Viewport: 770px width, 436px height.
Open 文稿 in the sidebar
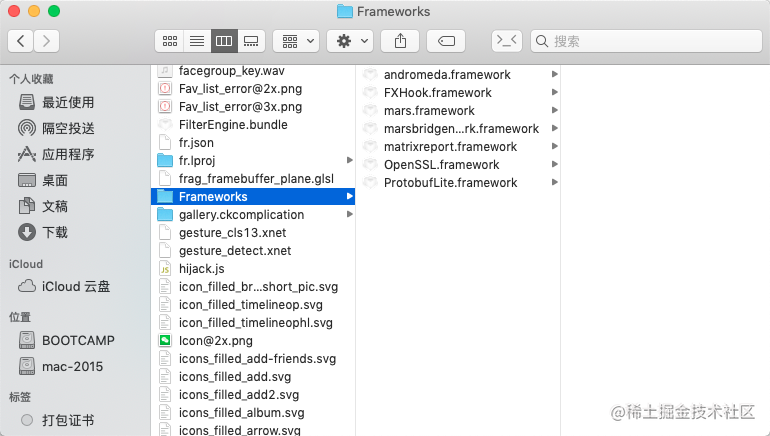point(55,206)
